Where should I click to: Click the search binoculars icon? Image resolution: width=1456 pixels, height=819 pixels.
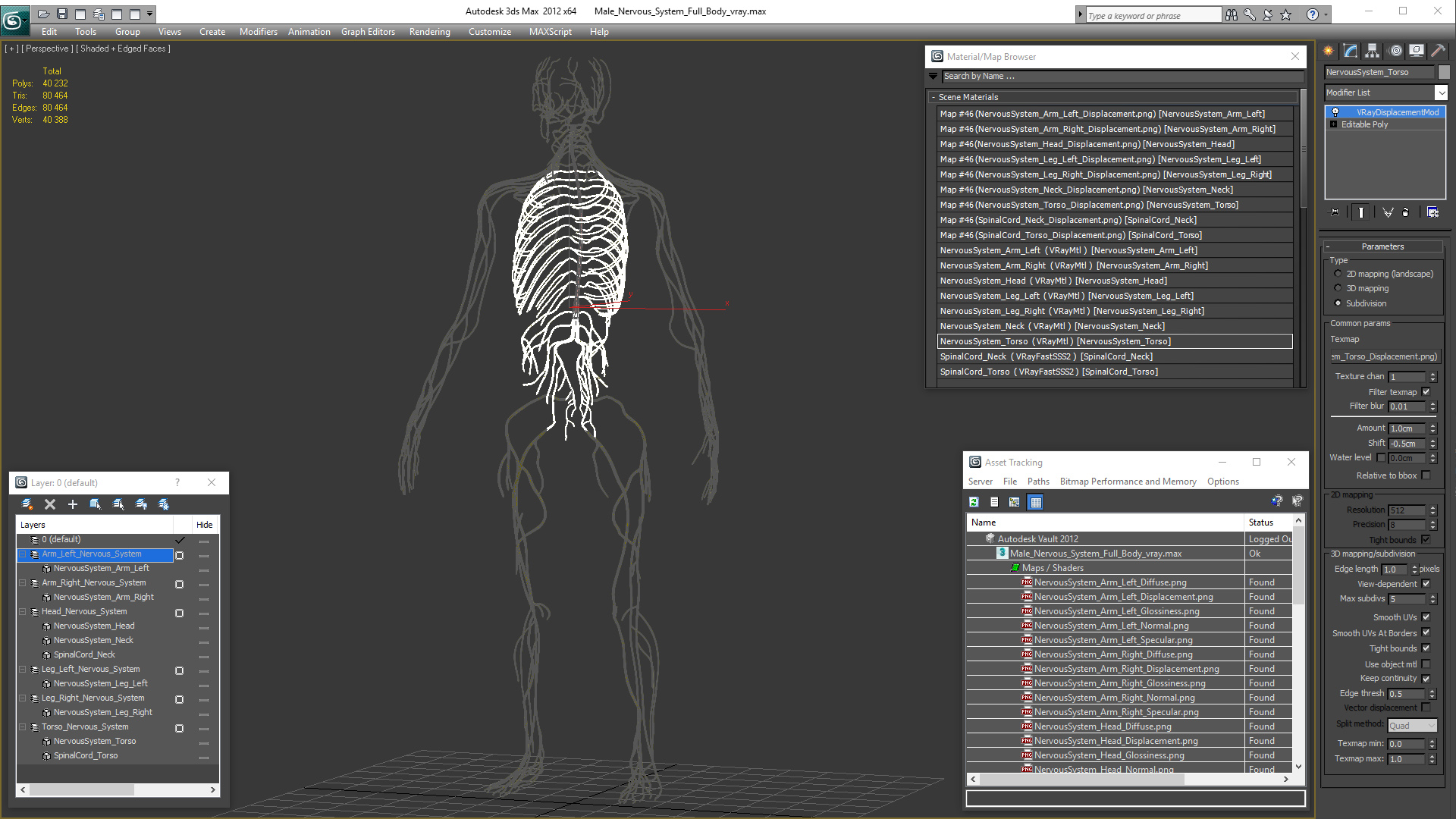click(1231, 14)
